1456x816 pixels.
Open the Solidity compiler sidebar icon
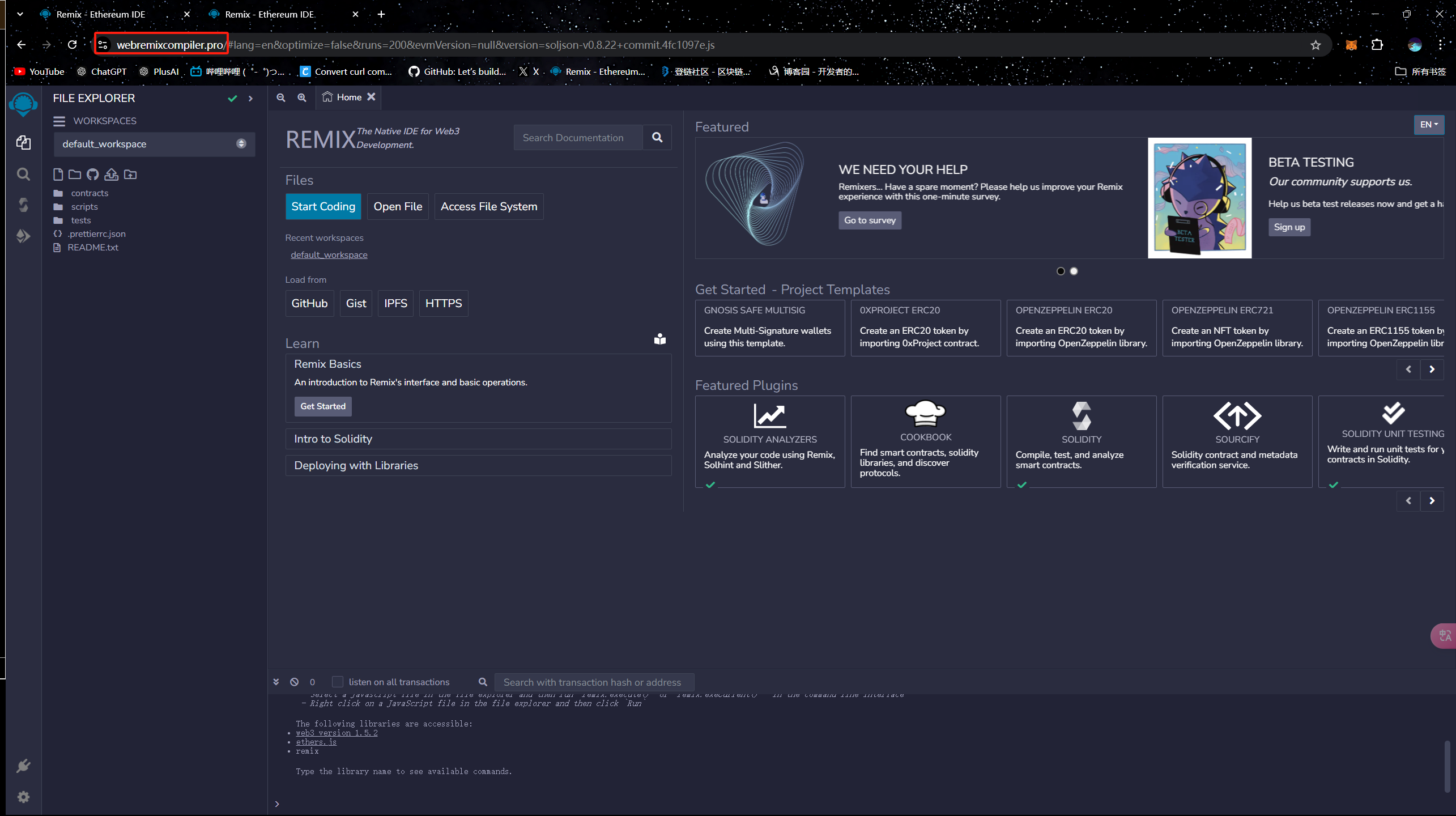(x=23, y=205)
